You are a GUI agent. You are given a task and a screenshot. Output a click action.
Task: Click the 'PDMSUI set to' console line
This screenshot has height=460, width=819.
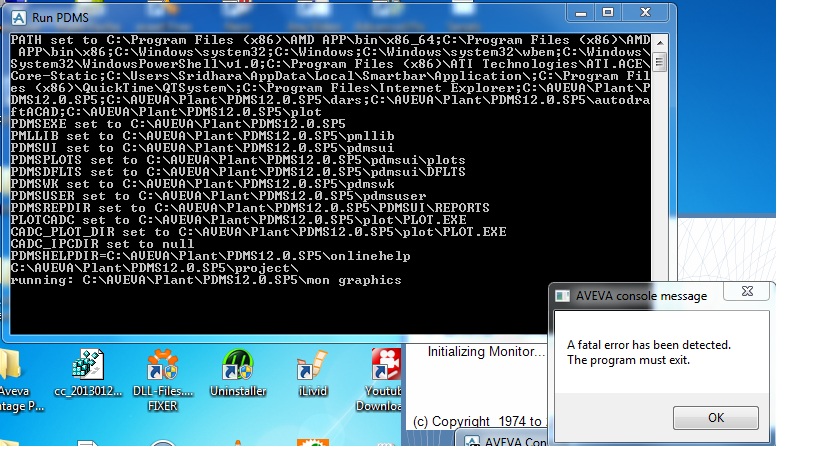202,148
